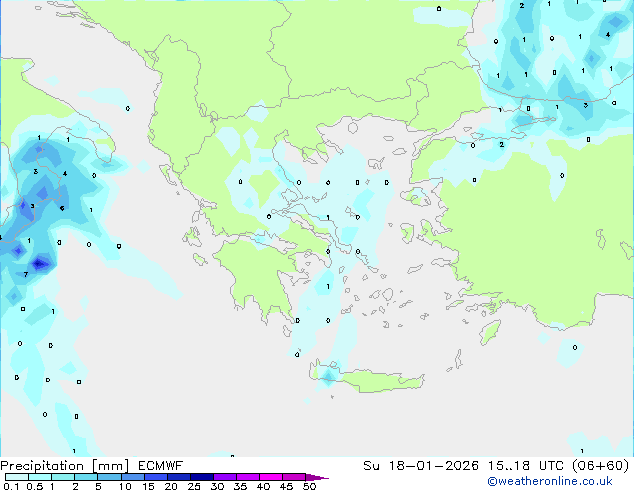
Task: Select the legend swatch for 20 to 25 mm
Action: click(179, 477)
